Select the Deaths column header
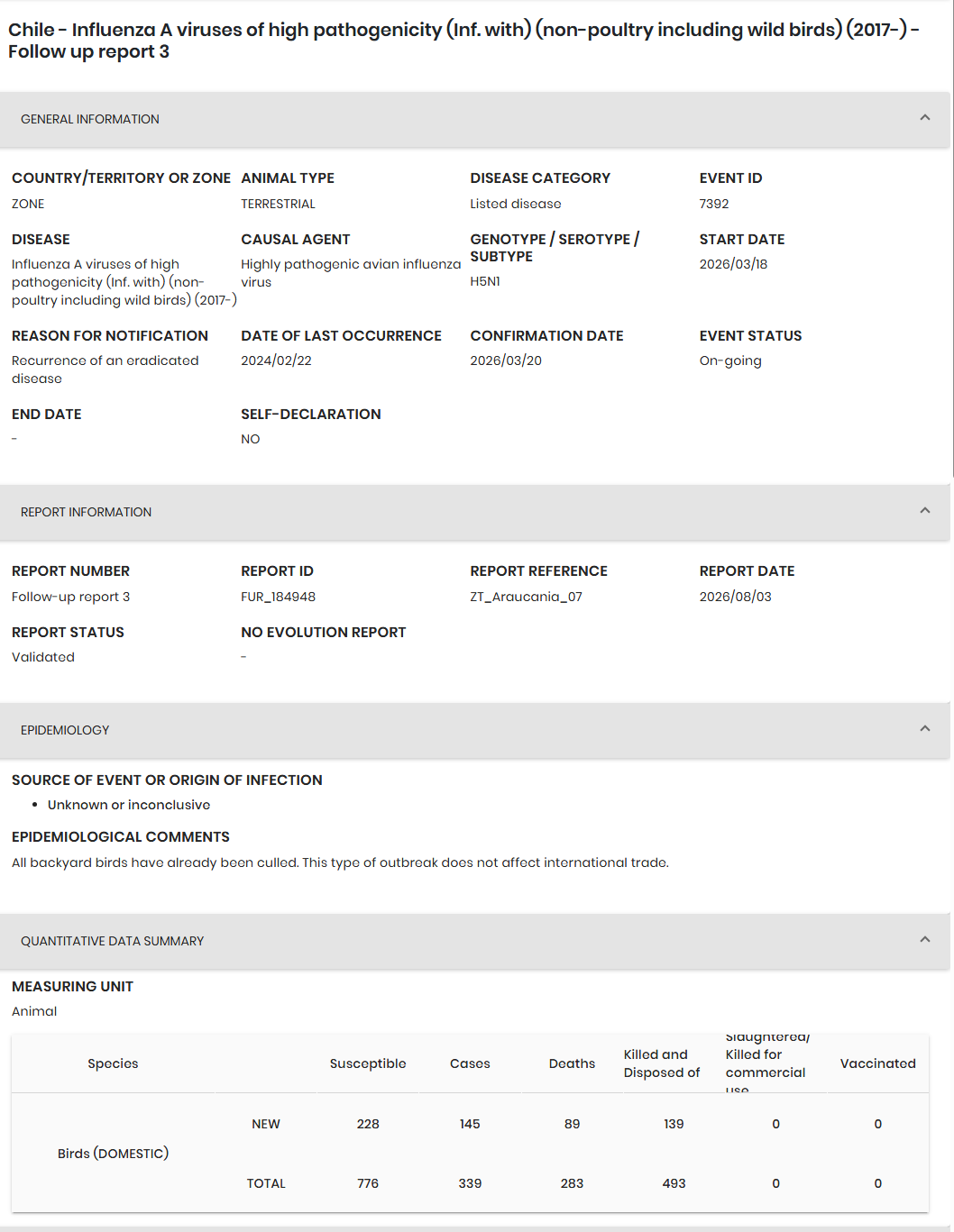This screenshot has width=954, height=1232. point(572,1063)
